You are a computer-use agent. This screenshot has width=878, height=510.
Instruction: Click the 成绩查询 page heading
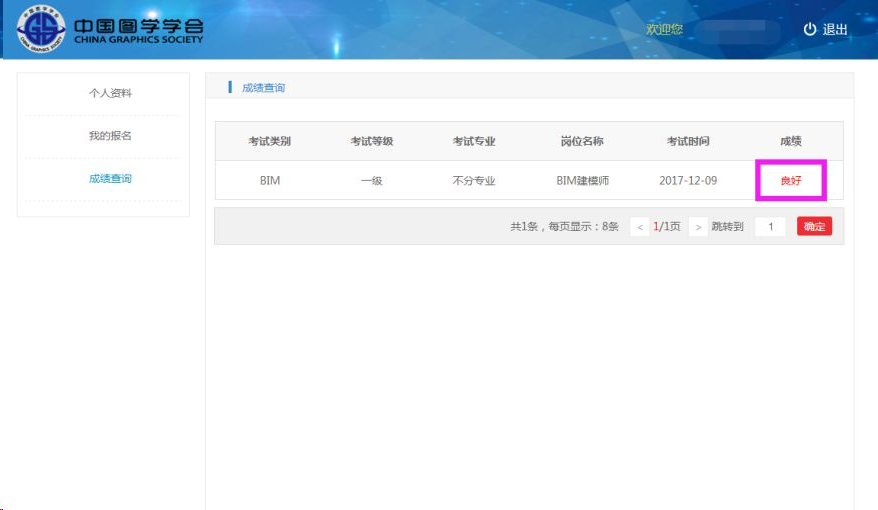click(263, 88)
